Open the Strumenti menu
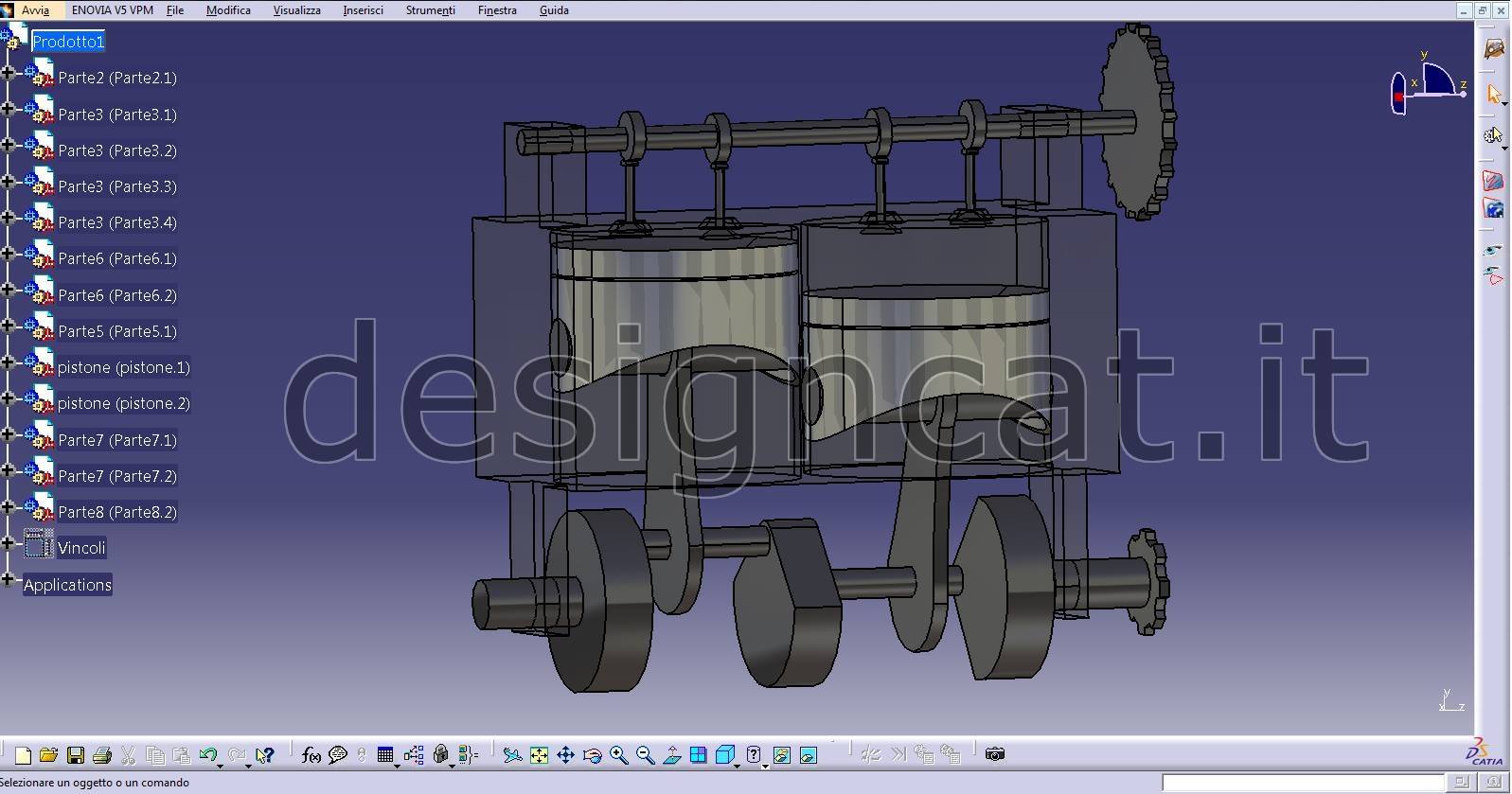The width and height of the screenshot is (1512, 794). pos(430,10)
